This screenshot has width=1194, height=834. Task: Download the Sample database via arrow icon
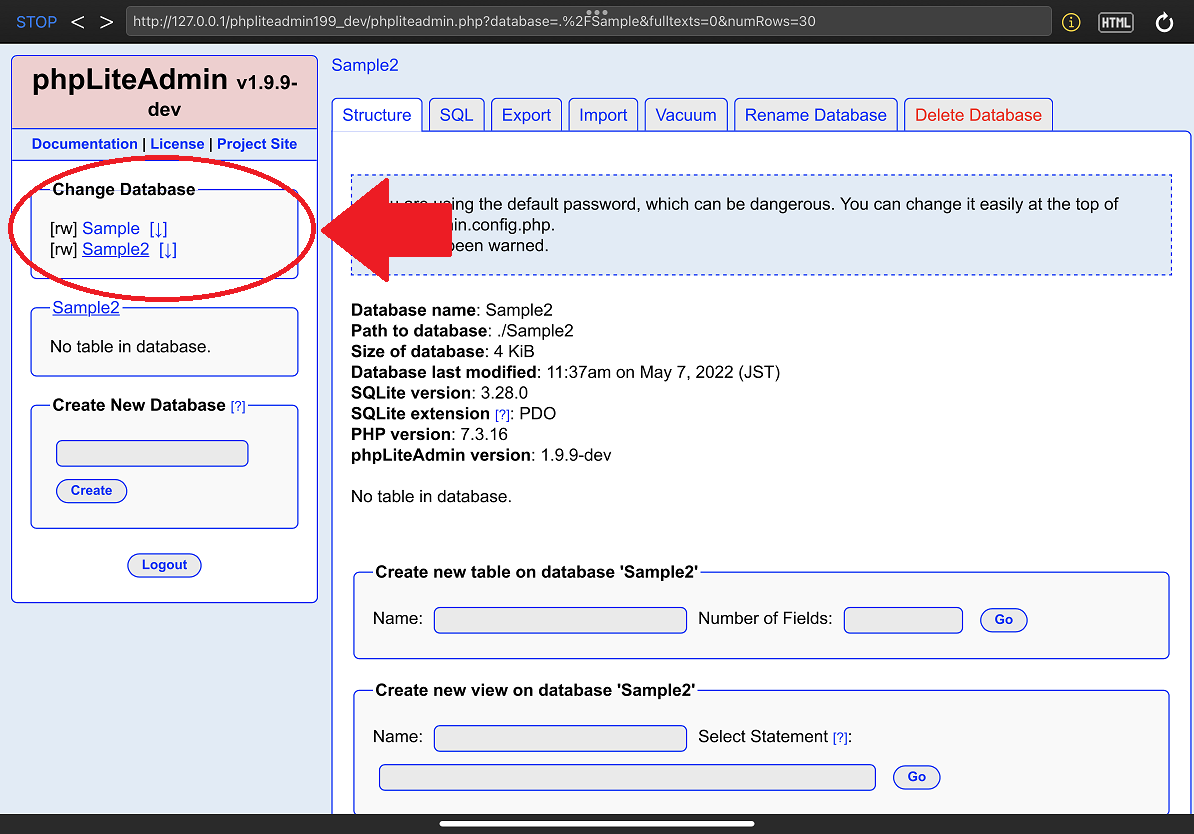point(158,228)
